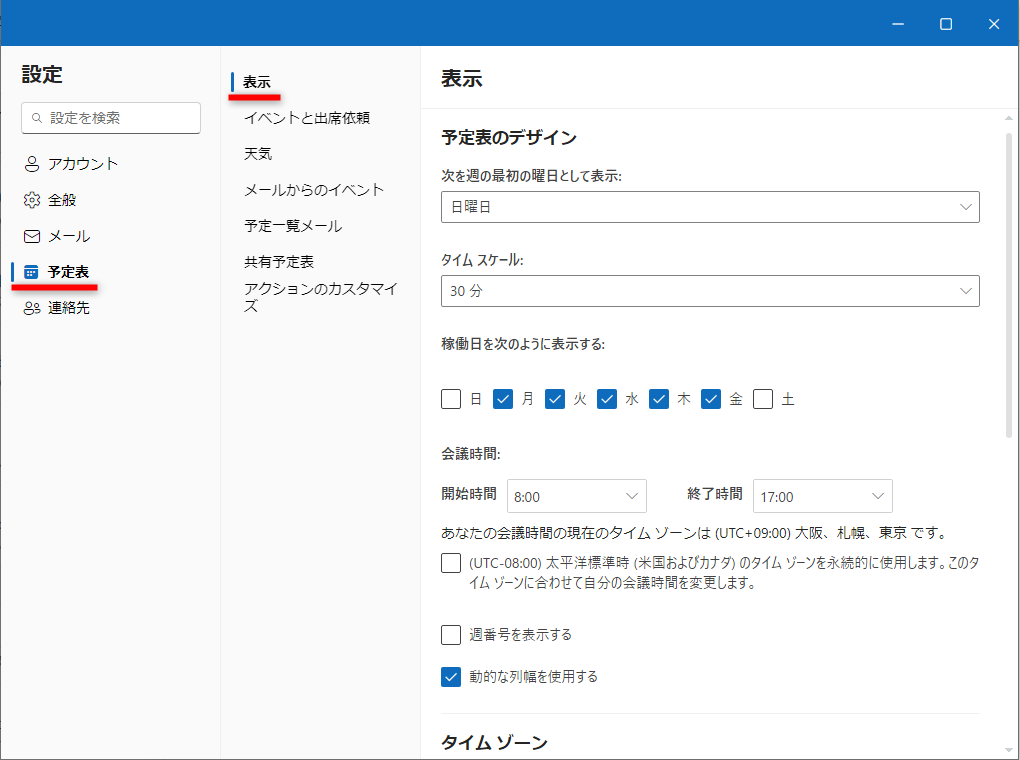Disable 動的な列幅を使用する
Image resolution: width=1020 pixels, height=760 pixels.
pos(451,676)
